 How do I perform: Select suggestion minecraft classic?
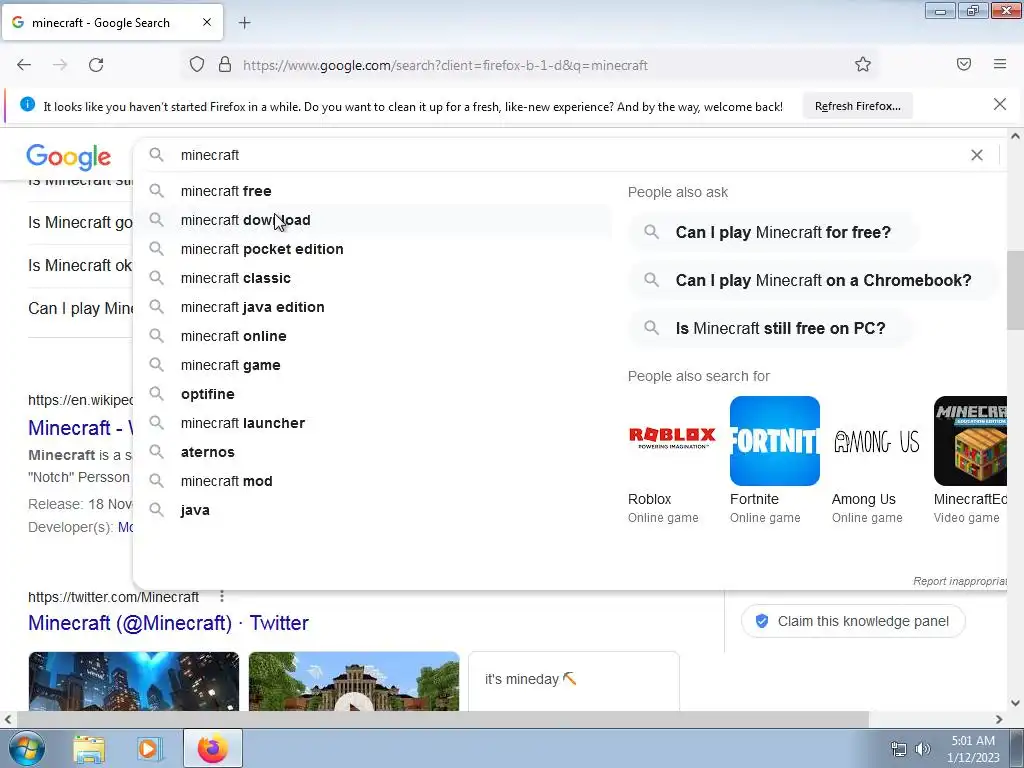coord(372,278)
